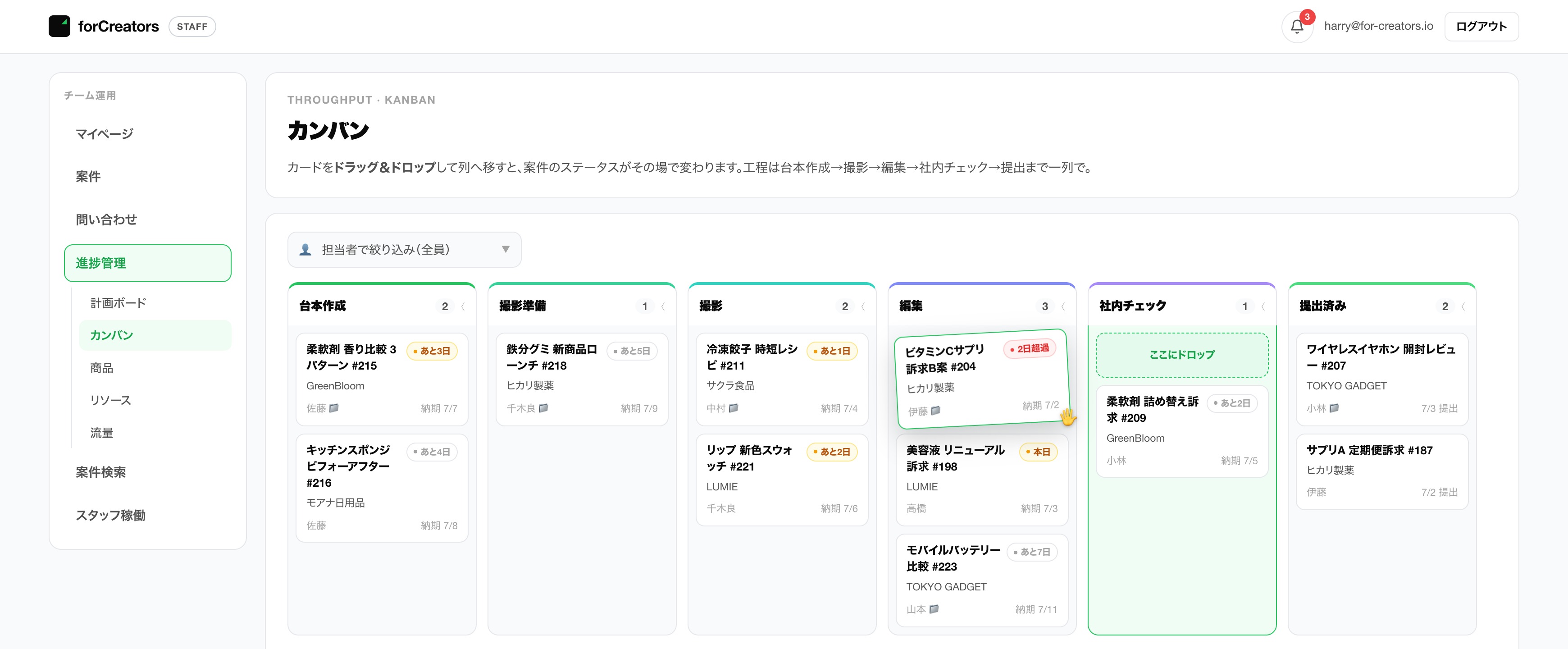
Task: Click the person icon in assignee filter
Action: 305,250
